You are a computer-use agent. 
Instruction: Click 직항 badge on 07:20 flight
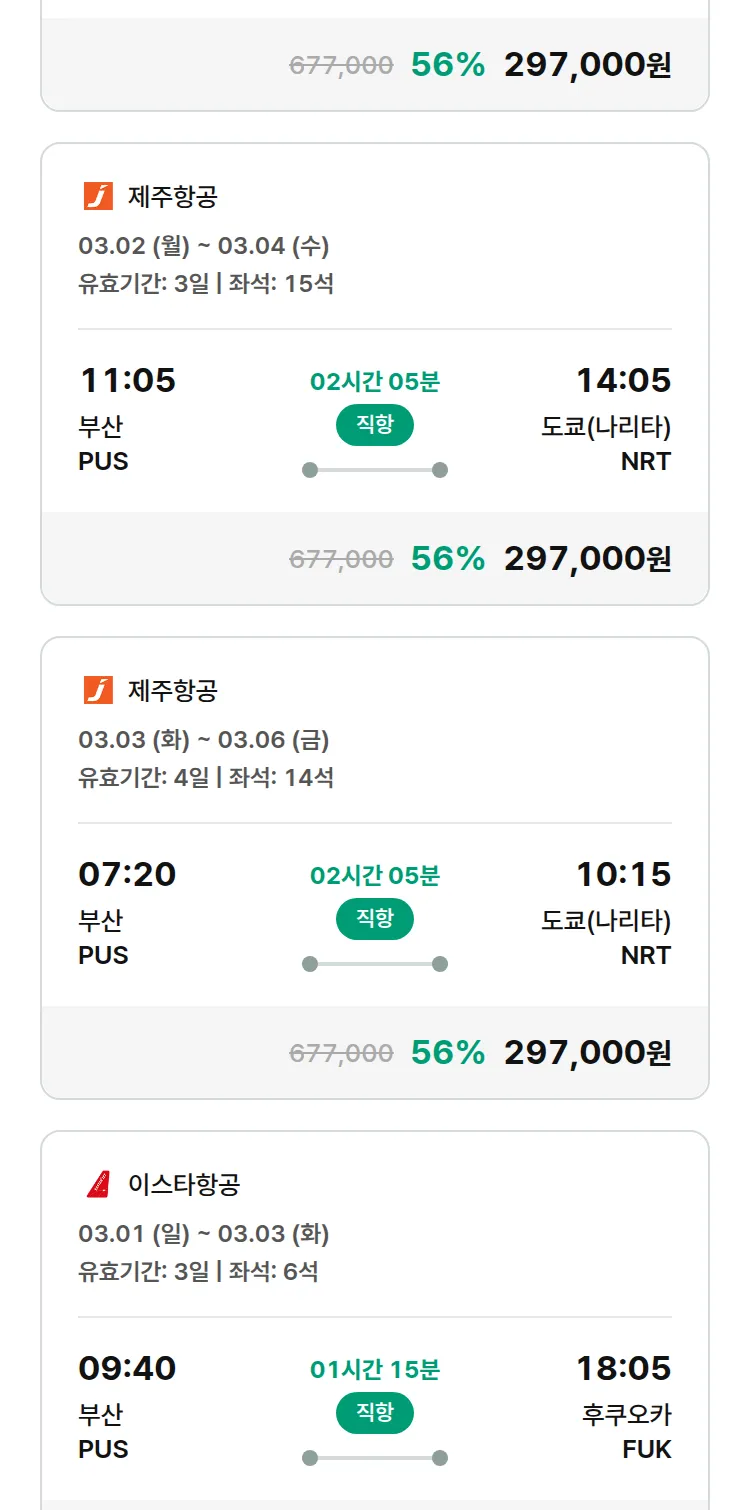[374, 919]
